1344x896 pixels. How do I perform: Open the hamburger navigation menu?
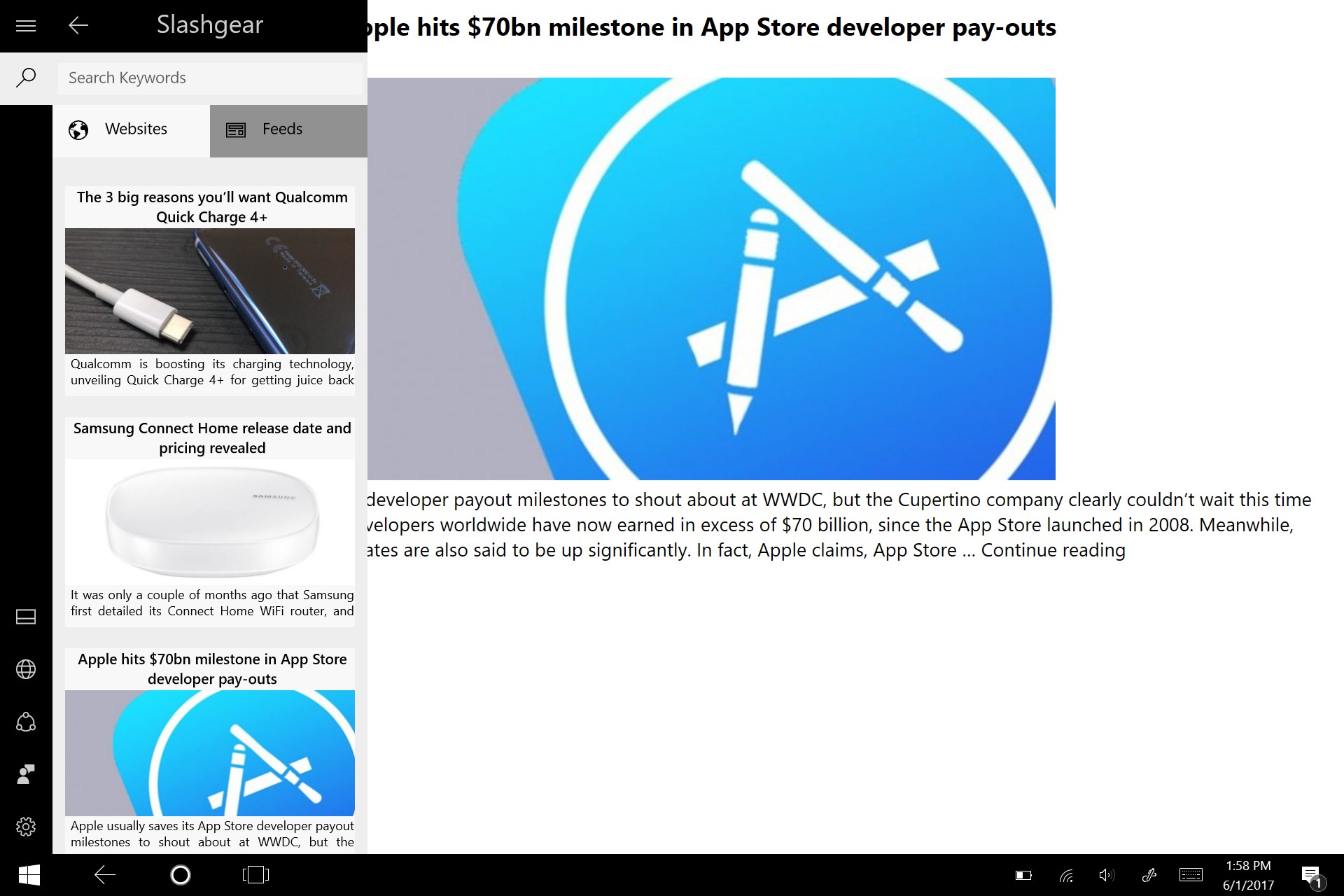point(26,26)
